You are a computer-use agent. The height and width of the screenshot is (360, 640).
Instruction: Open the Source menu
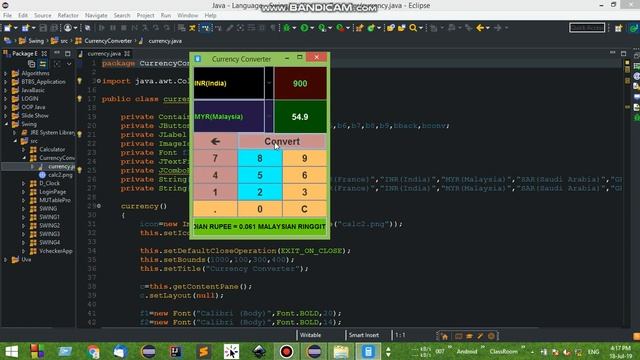[42, 16]
